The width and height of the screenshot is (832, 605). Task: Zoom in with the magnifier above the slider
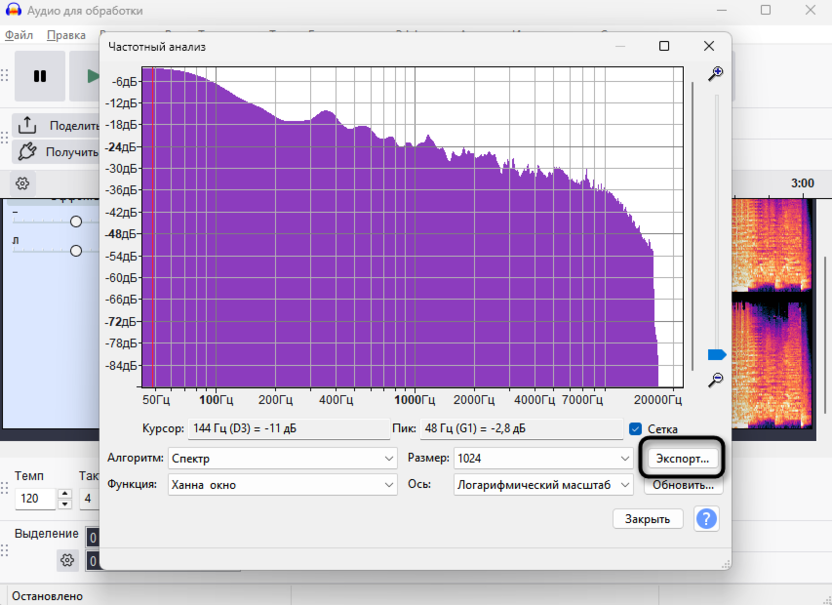(716, 73)
